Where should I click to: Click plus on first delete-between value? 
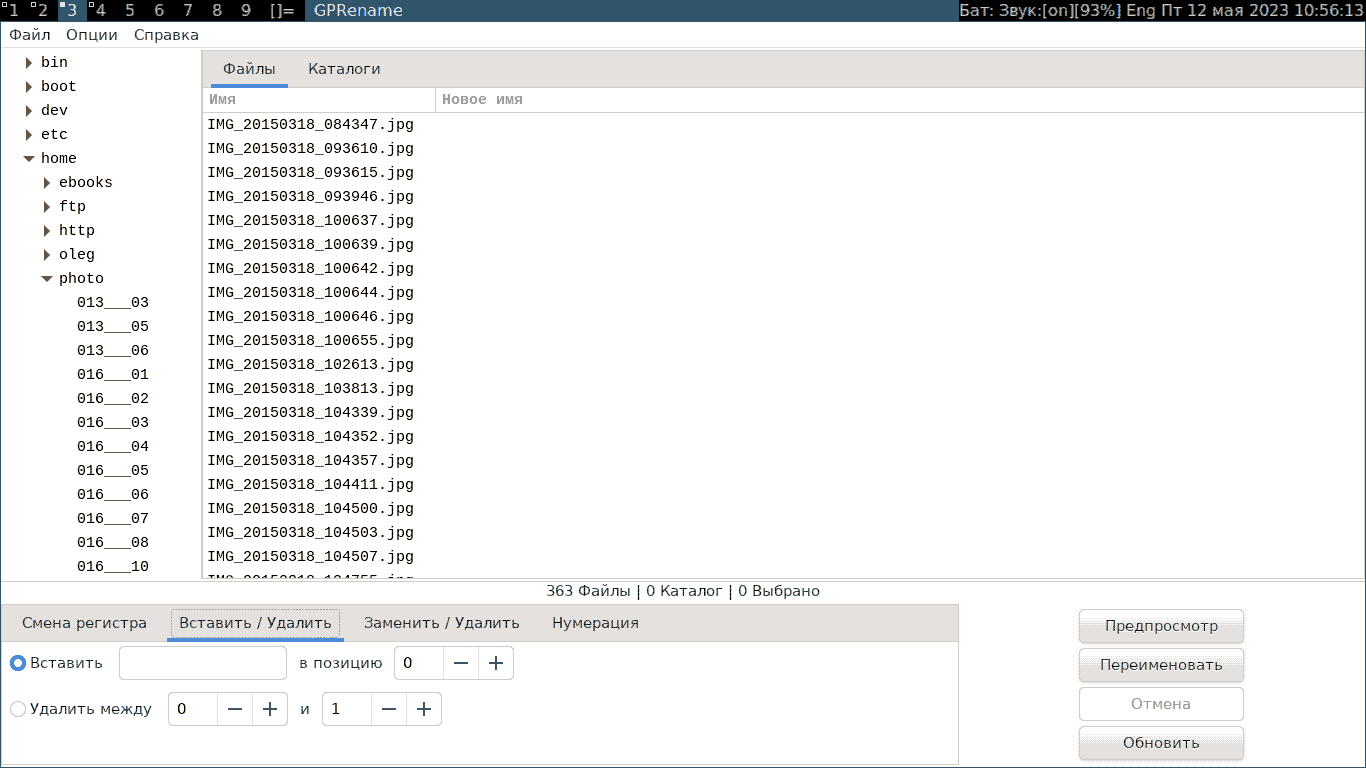(270, 709)
